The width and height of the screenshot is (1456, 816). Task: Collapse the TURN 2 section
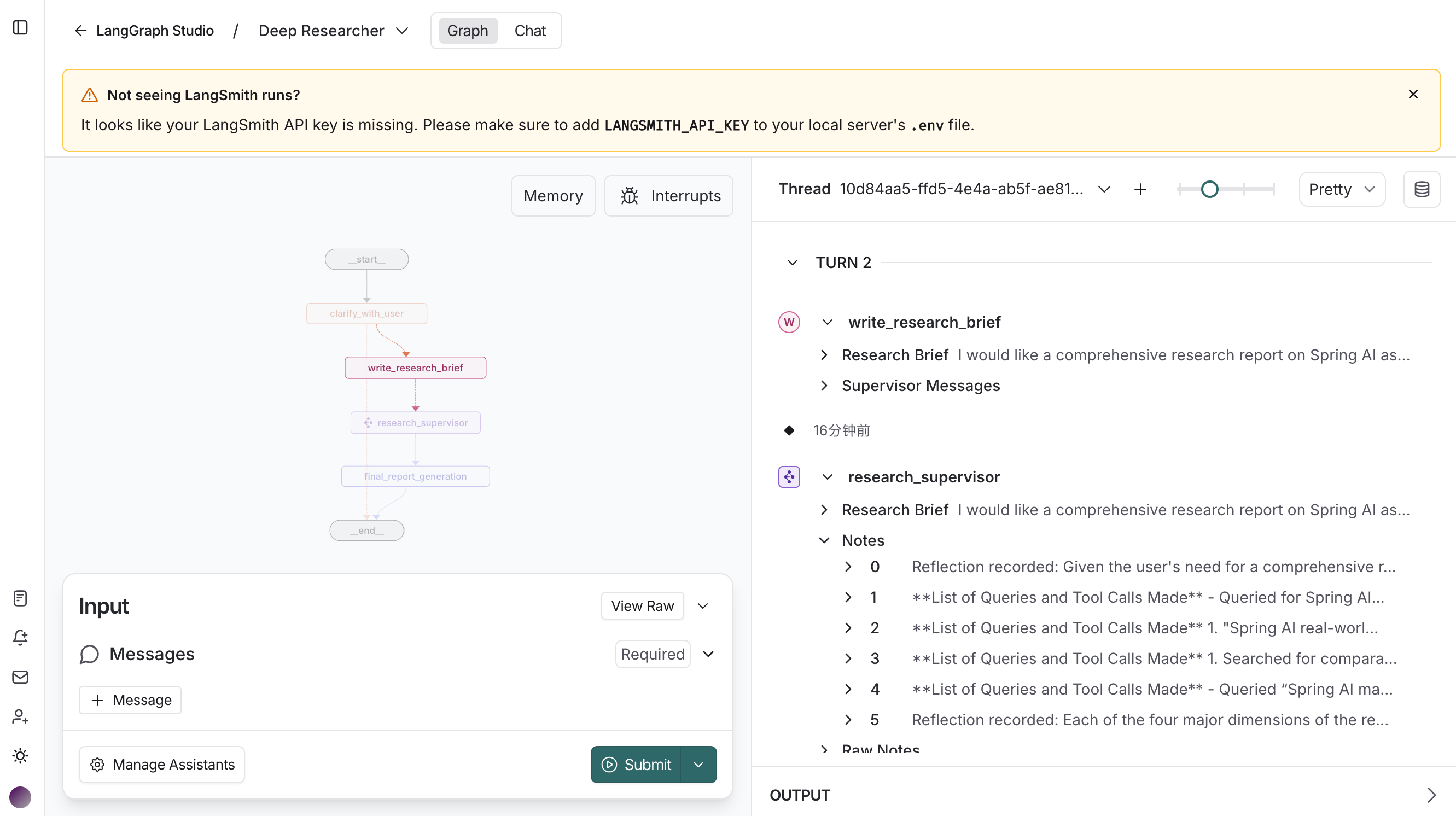[793, 262]
